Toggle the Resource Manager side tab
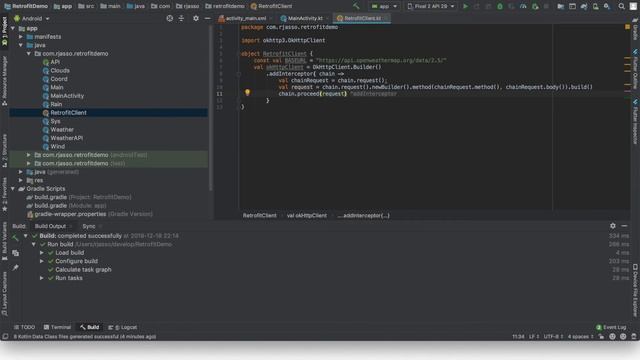Image resolution: width=640 pixels, height=360 pixels. point(4,81)
